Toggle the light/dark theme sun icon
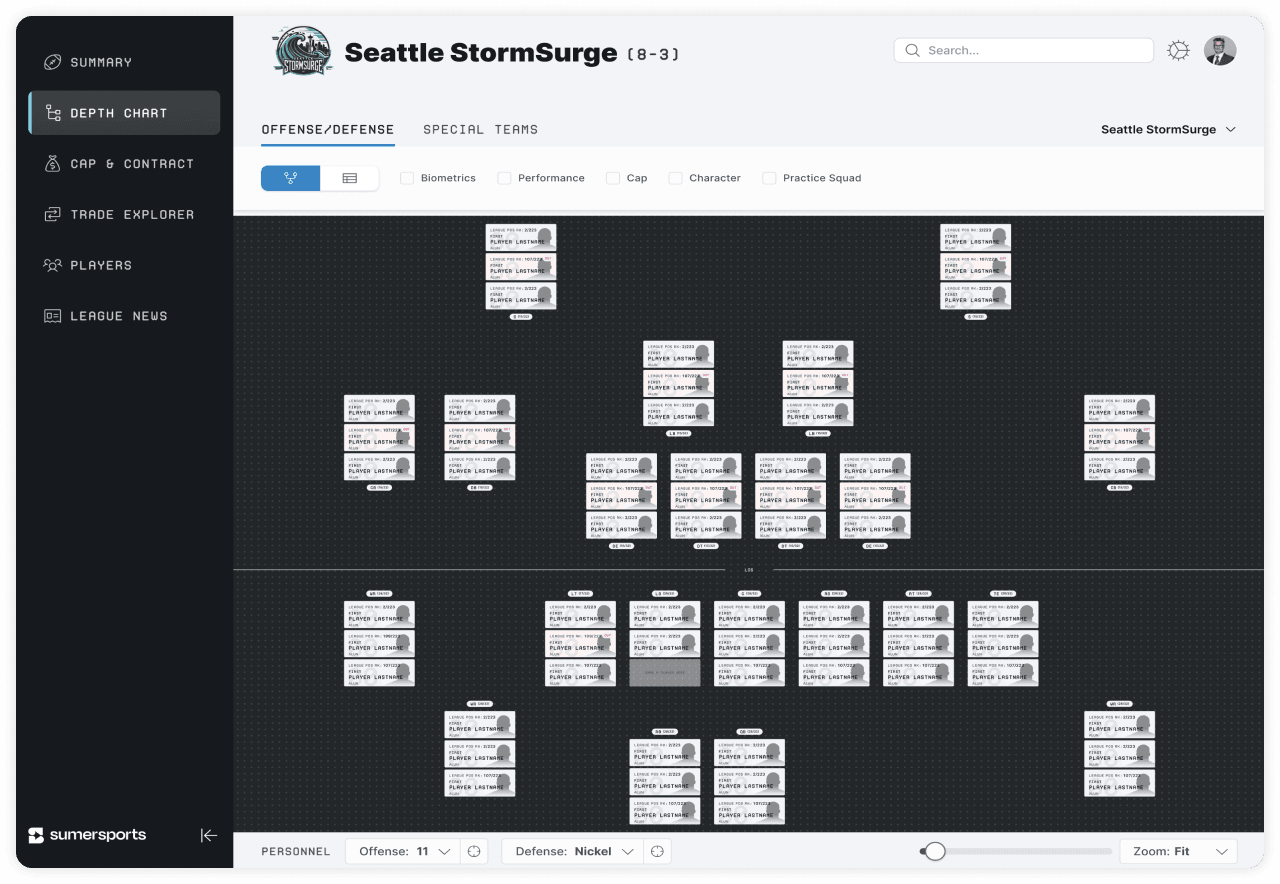This screenshot has width=1280, height=884. (x=1179, y=51)
